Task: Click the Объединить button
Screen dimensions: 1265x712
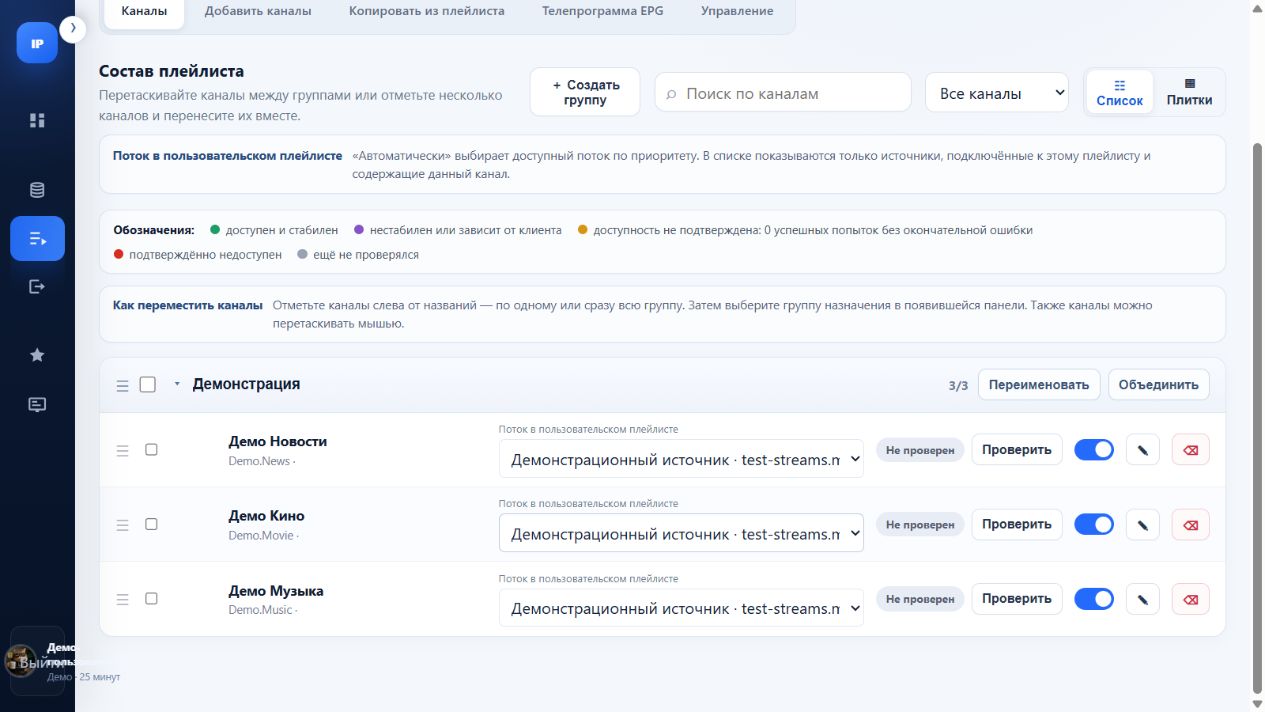Action: pyautogui.click(x=1158, y=385)
